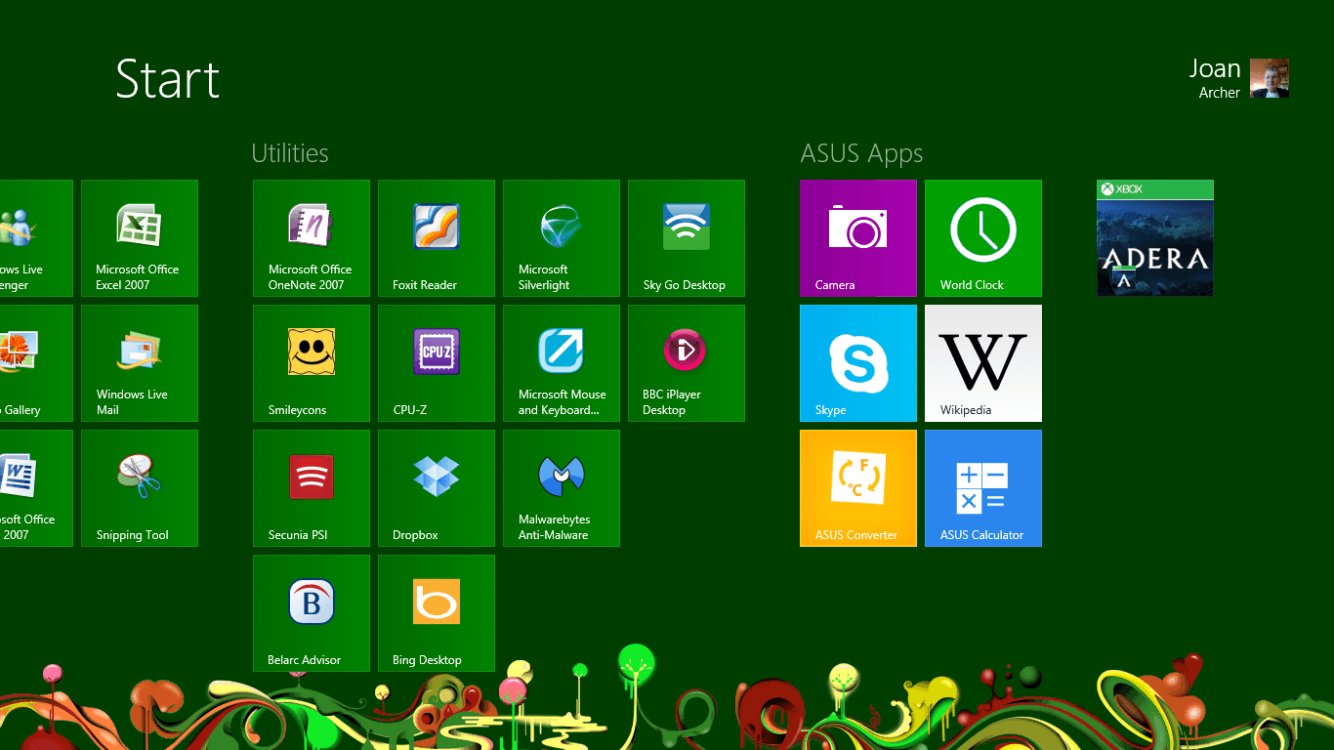Click the Joan Archer account picture
The width and height of the screenshot is (1334, 750).
[1269, 79]
